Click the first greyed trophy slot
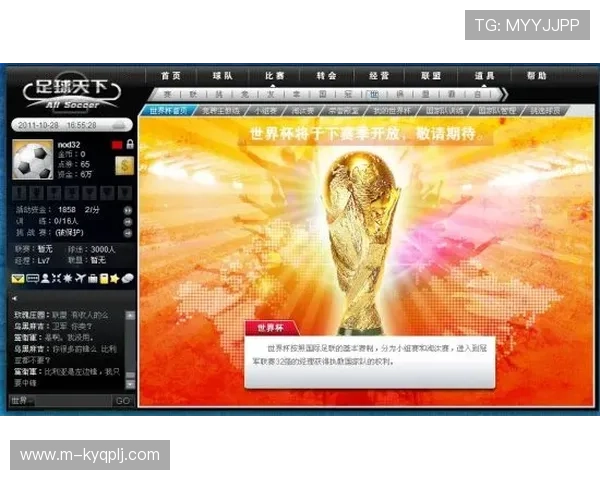This screenshot has height=480, width=600. tap(19, 193)
